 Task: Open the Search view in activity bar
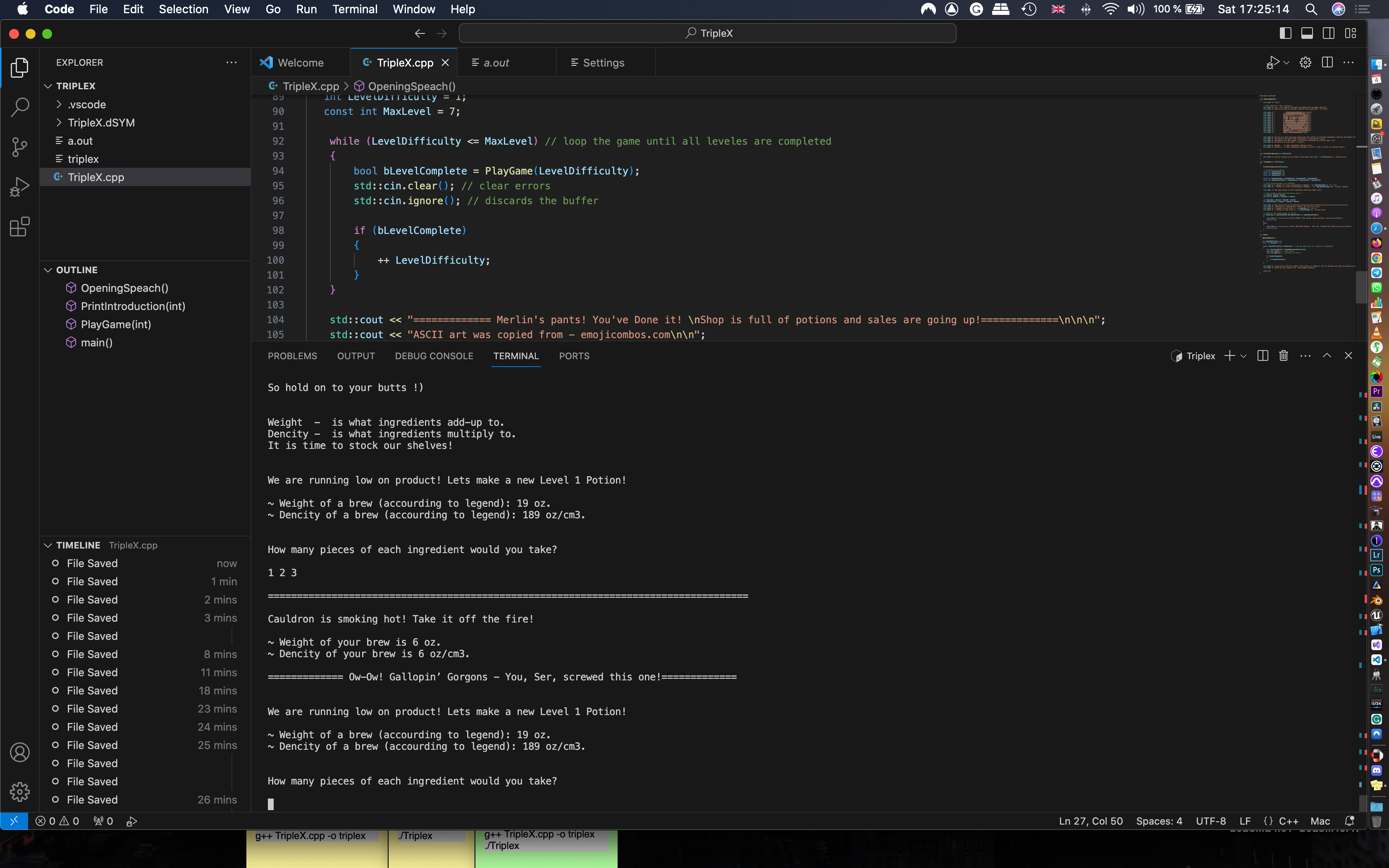click(19, 107)
